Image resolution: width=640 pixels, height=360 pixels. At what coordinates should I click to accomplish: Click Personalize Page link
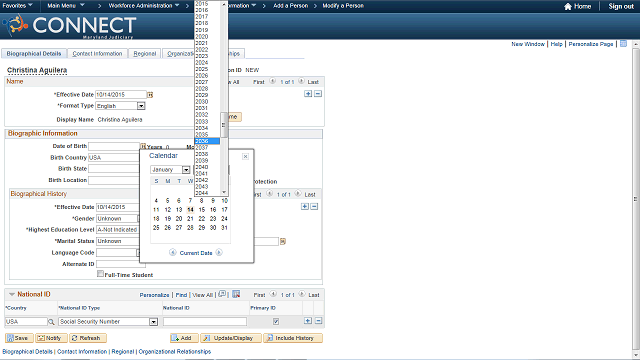point(591,44)
